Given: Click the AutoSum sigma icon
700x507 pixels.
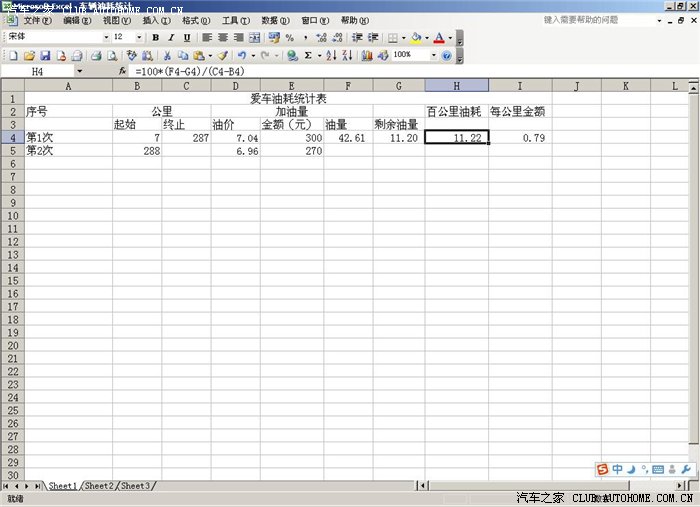Looking at the screenshot, I should point(307,56).
